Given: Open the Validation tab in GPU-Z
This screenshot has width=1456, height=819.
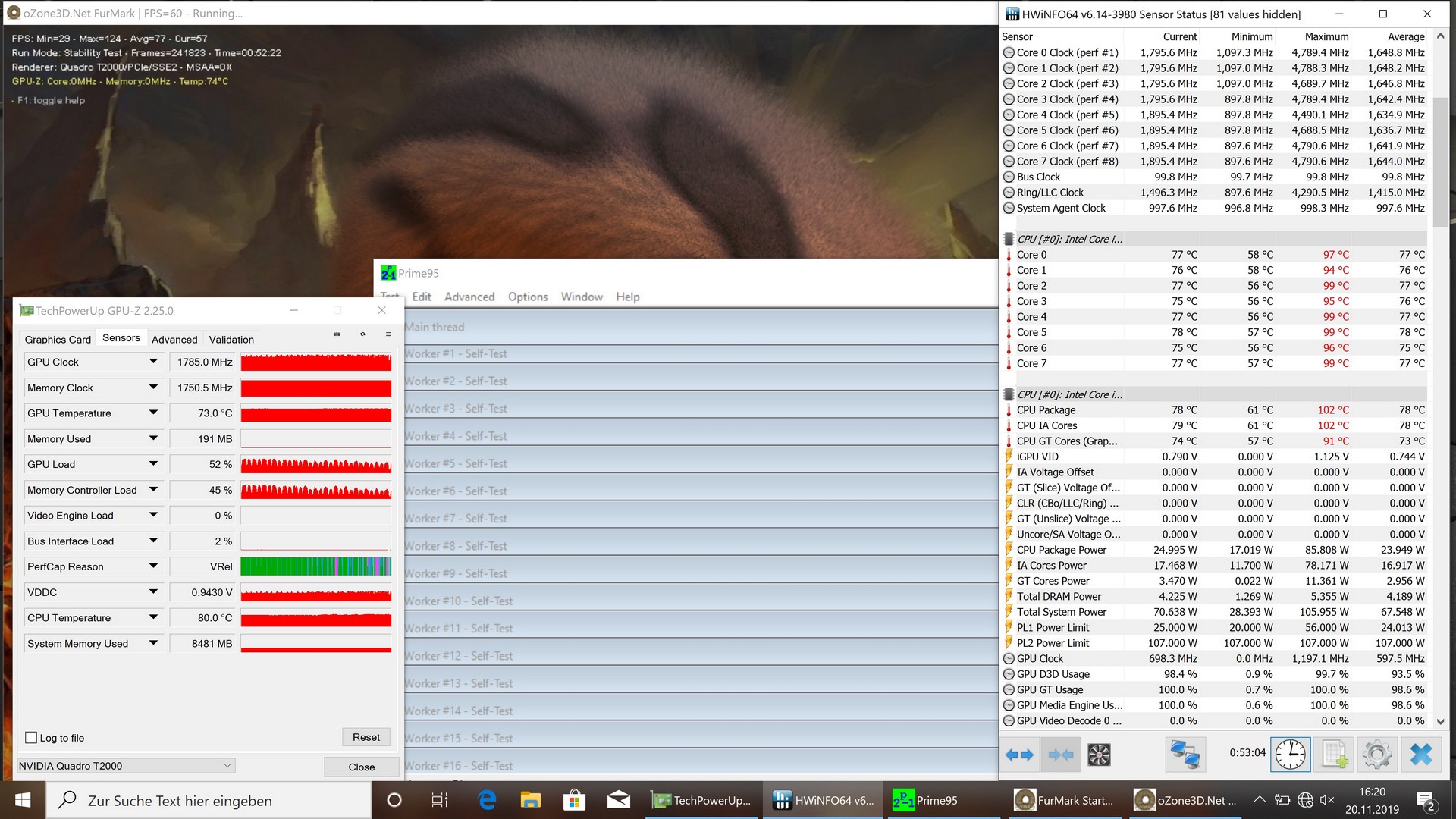Looking at the screenshot, I should click(231, 340).
